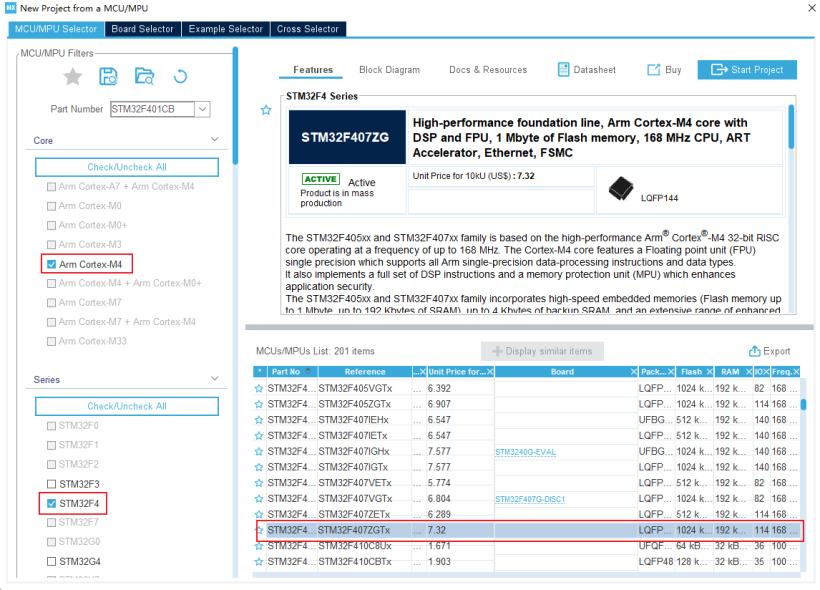Viewport: 820px width, 590px height.
Task: Select the Features tab
Action: [313, 70]
